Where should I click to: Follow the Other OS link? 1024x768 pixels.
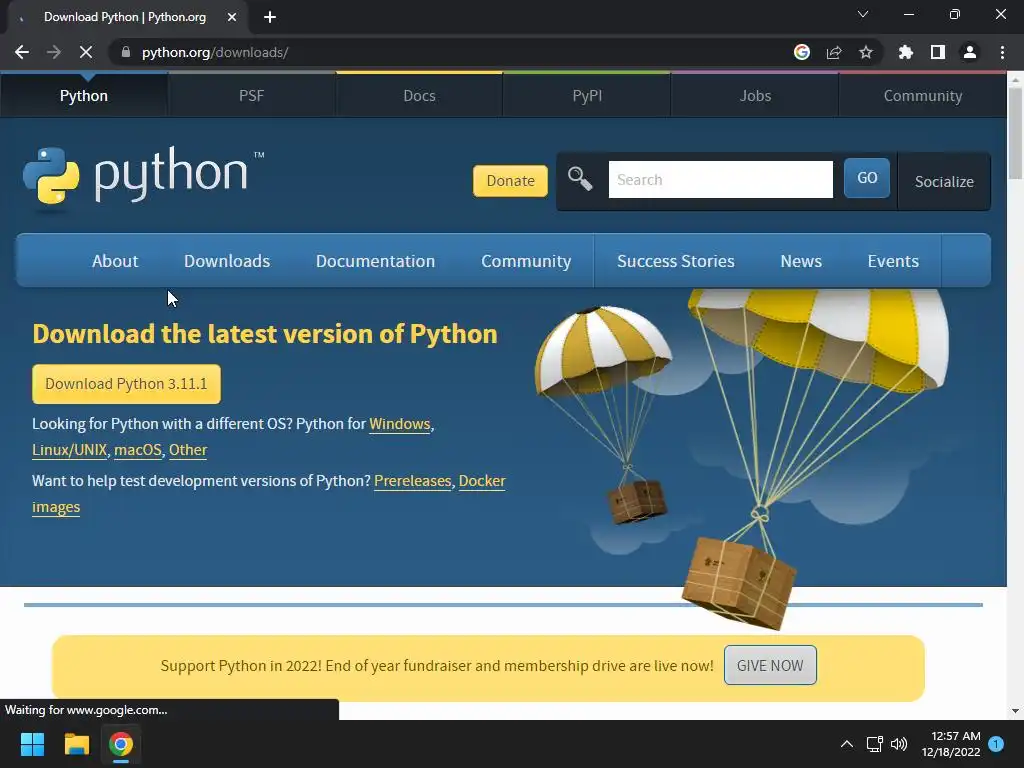[x=188, y=450]
